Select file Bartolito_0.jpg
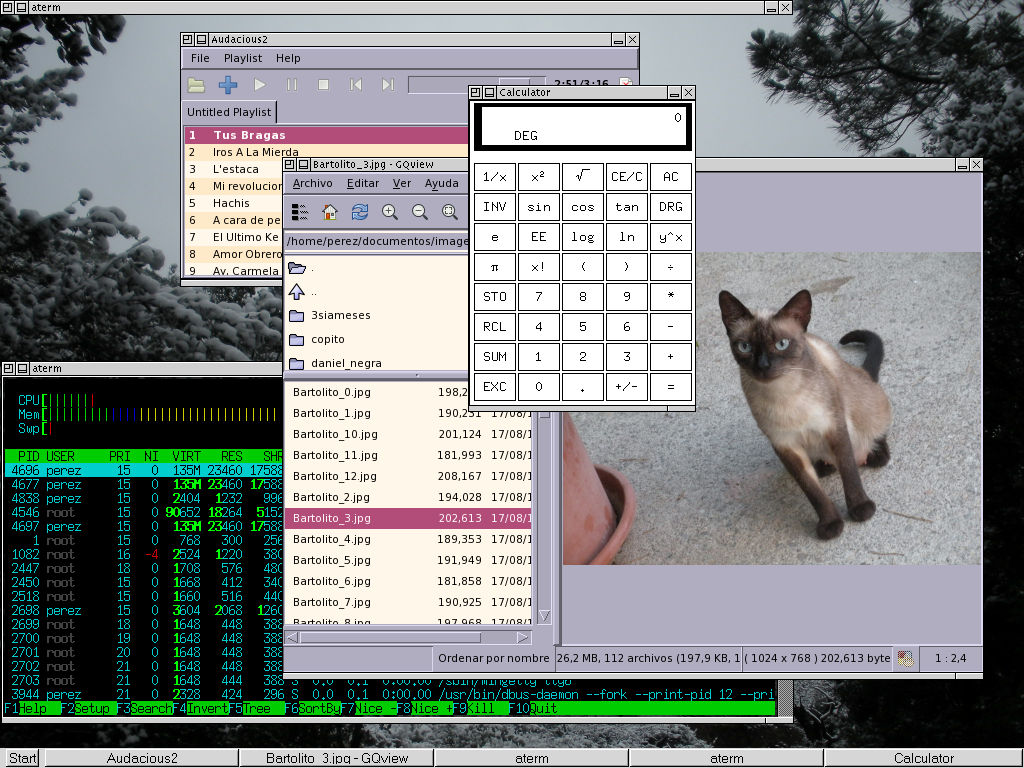This screenshot has width=1024, height=768. click(x=377, y=392)
